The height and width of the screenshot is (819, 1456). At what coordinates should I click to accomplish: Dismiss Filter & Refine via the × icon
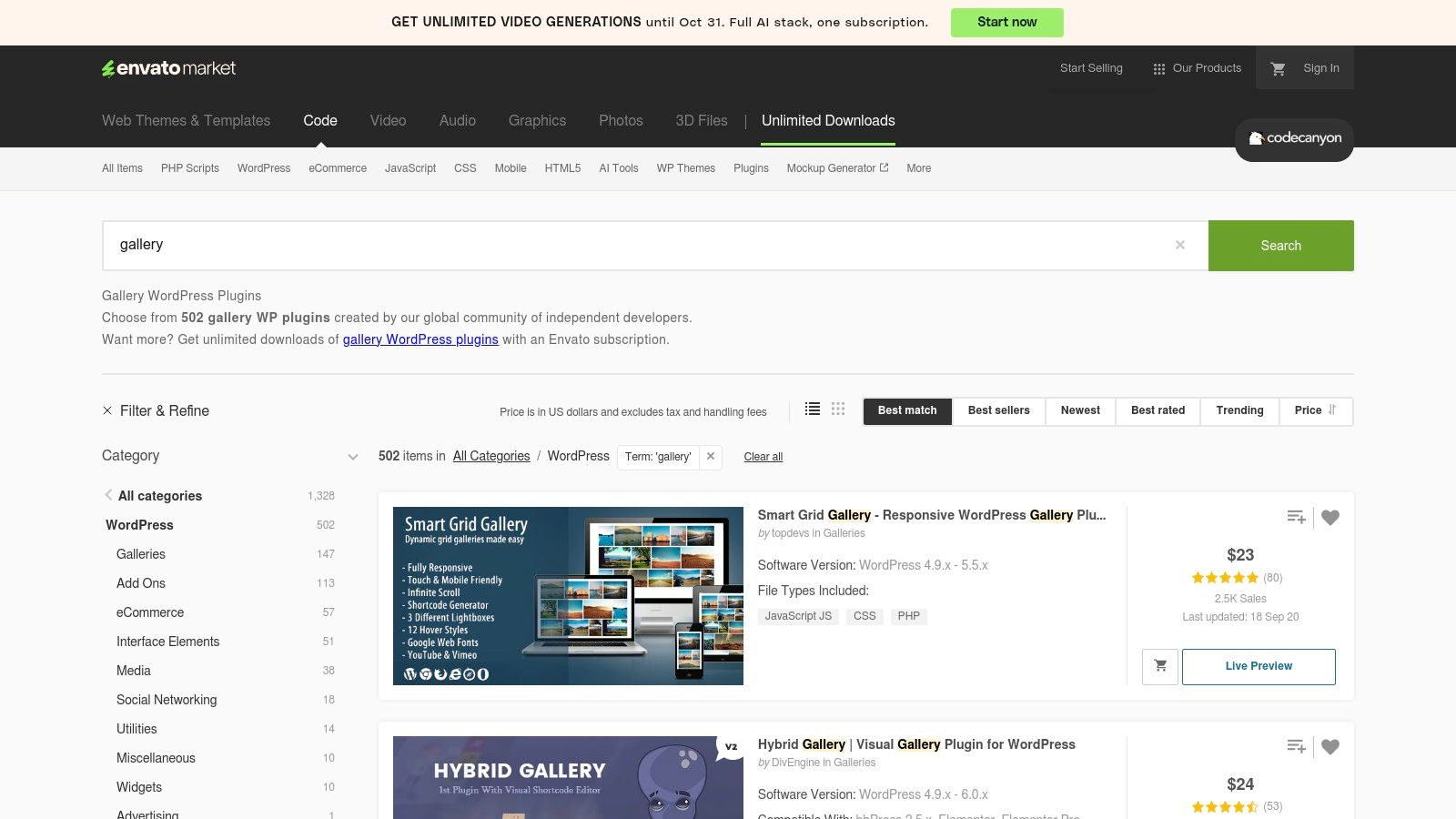[x=107, y=410]
